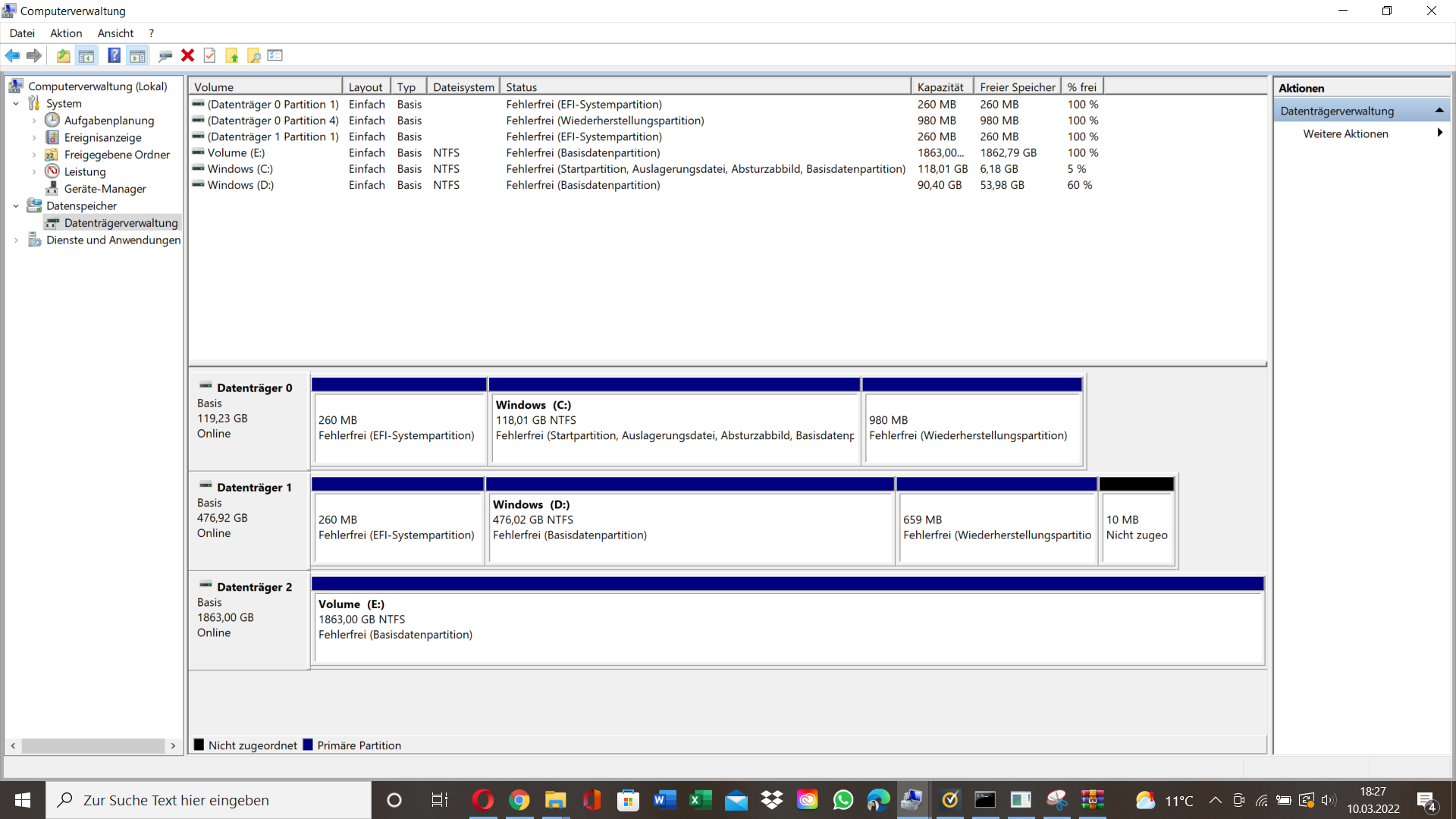Select the 10 MB unallocated black partition
Viewport: 1456px width, 819px height.
(1136, 527)
